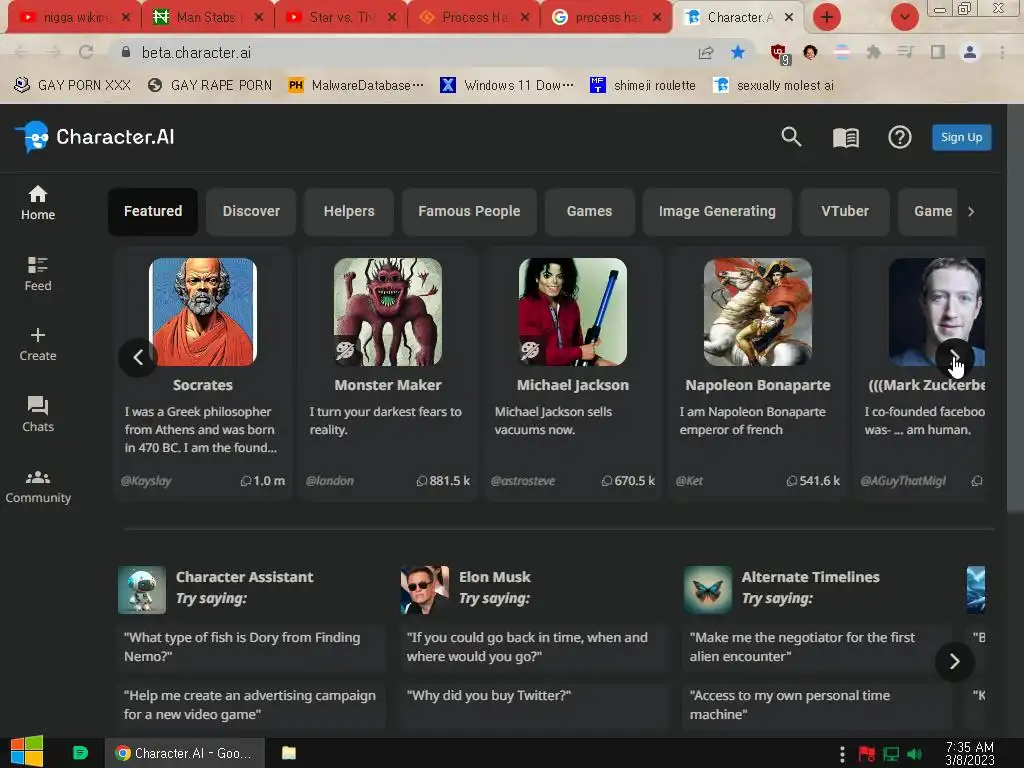Image resolution: width=1024 pixels, height=768 pixels.
Task: Select the Games category tab
Action: [x=589, y=212]
